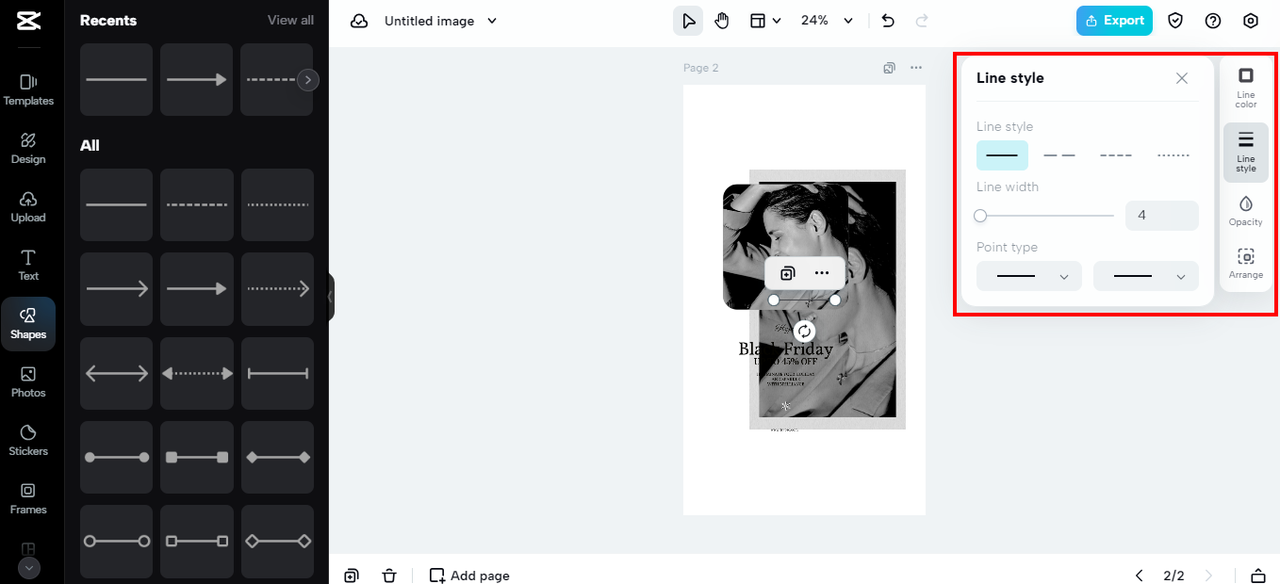The width and height of the screenshot is (1280, 584).
Task: Open the Arrange option
Action: coord(1246,264)
